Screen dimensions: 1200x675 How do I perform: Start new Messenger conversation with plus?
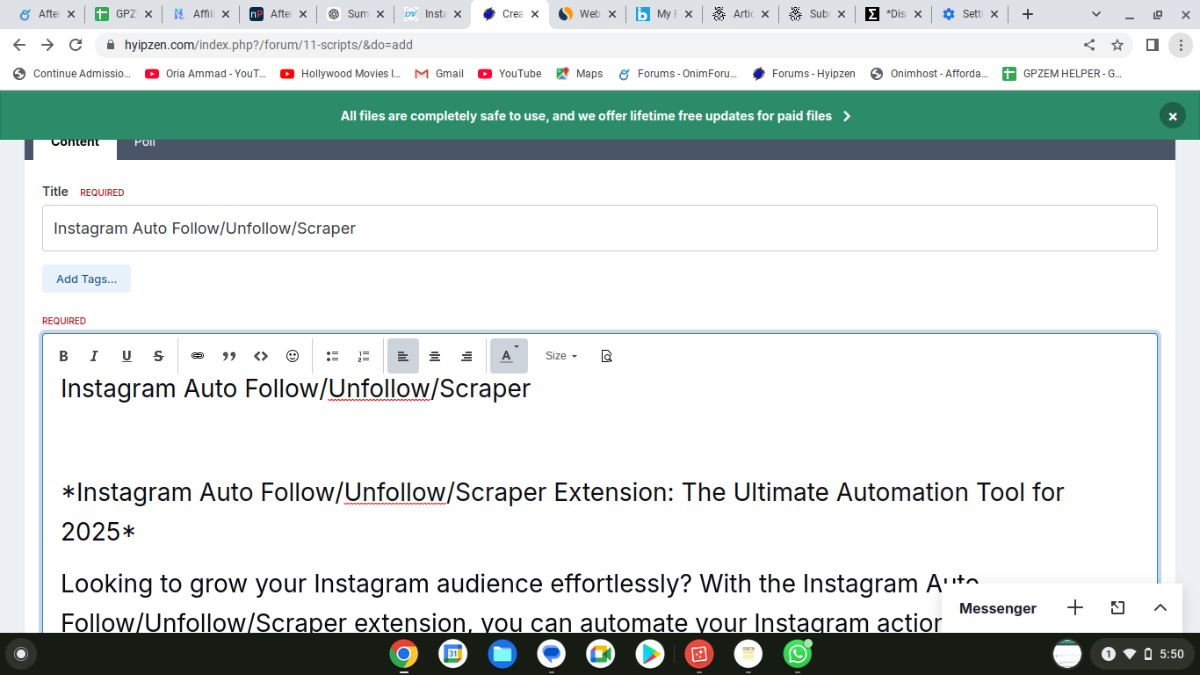(x=1075, y=608)
